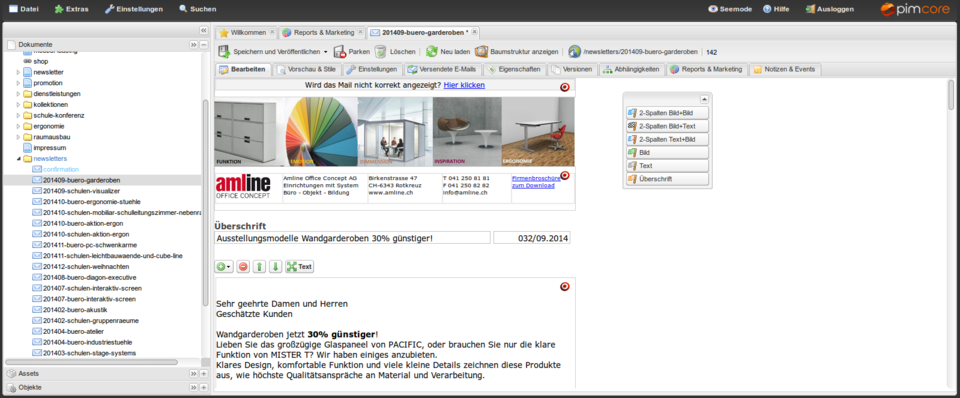
Task: Edit the Ausstellungsmodelle Wandgarderoben headline field
Action: 353,238
